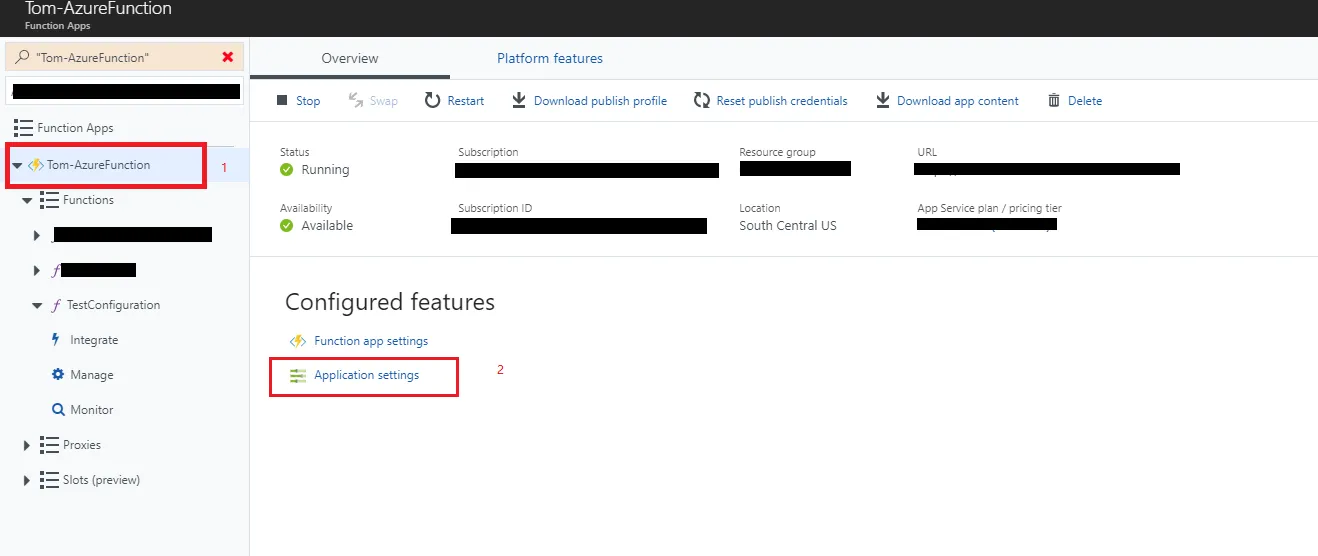Click the "Tom-AzureFunction" search field
Image resolution: width=1318 pixels, height=556 pixels.
(125, 57)
